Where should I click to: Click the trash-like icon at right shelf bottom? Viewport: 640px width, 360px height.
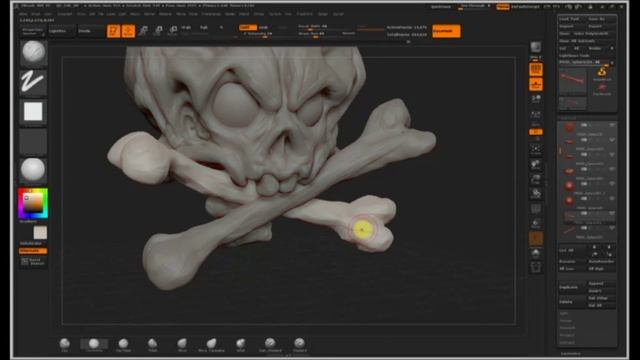(536, 267)
